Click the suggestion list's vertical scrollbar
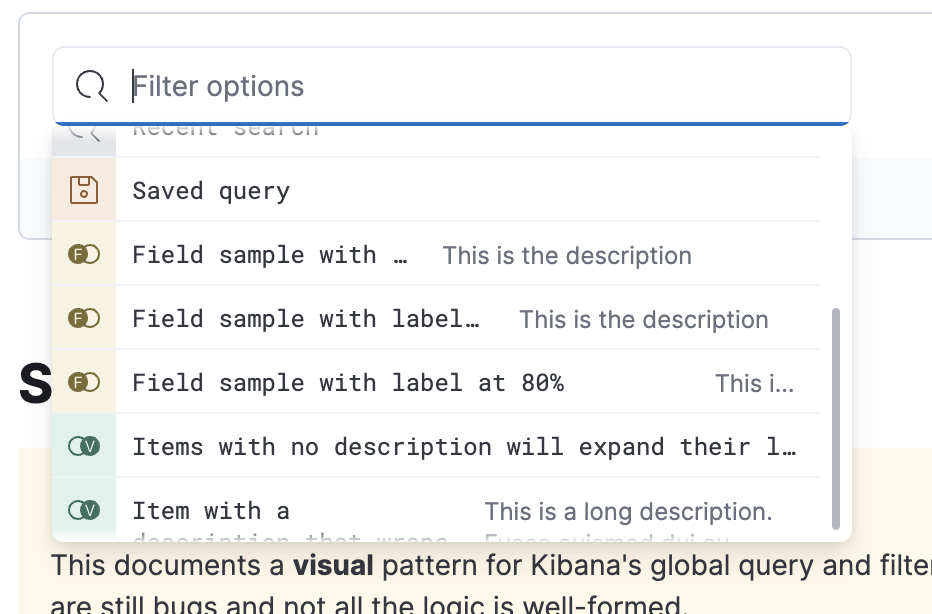This screenshot has width=932, height=614. (x=836, y=418)
